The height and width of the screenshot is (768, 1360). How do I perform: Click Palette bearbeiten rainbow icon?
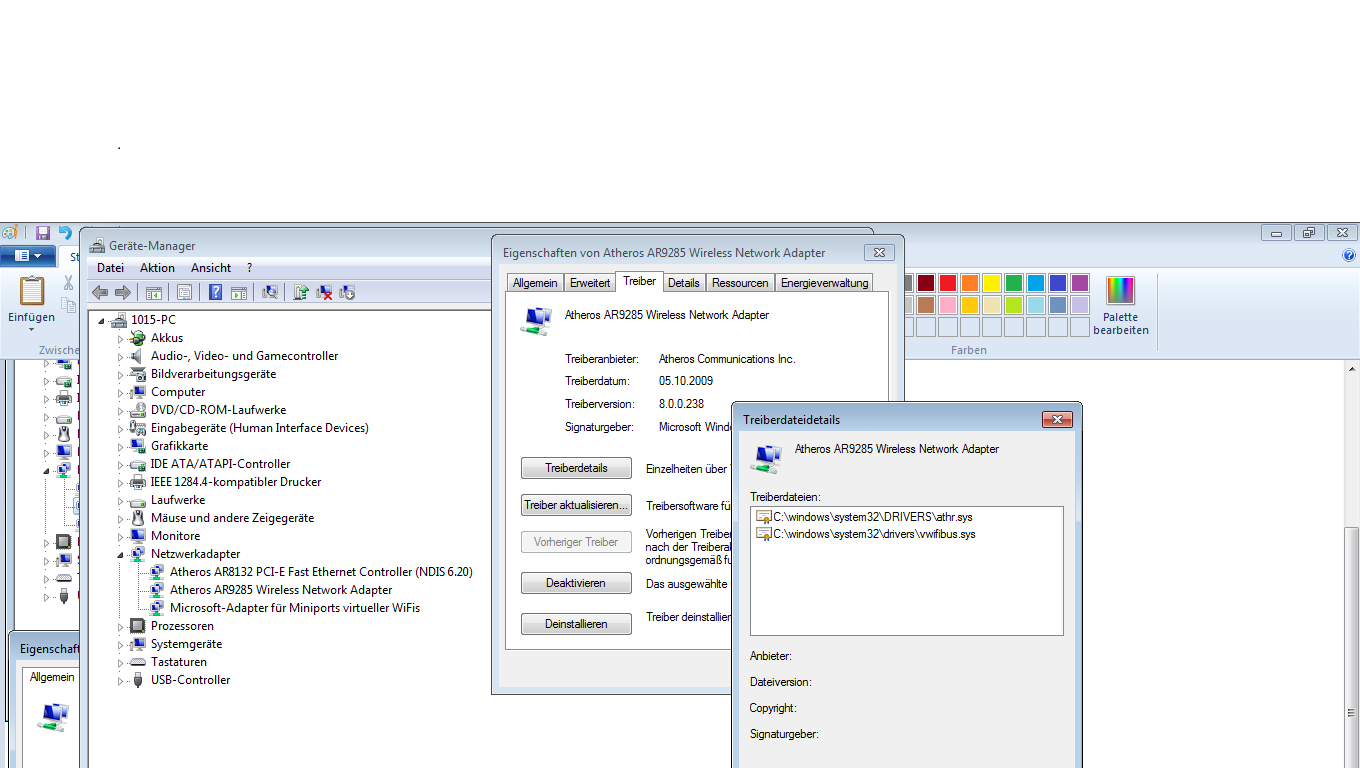pyautogui.click(x=1120, y=290)
